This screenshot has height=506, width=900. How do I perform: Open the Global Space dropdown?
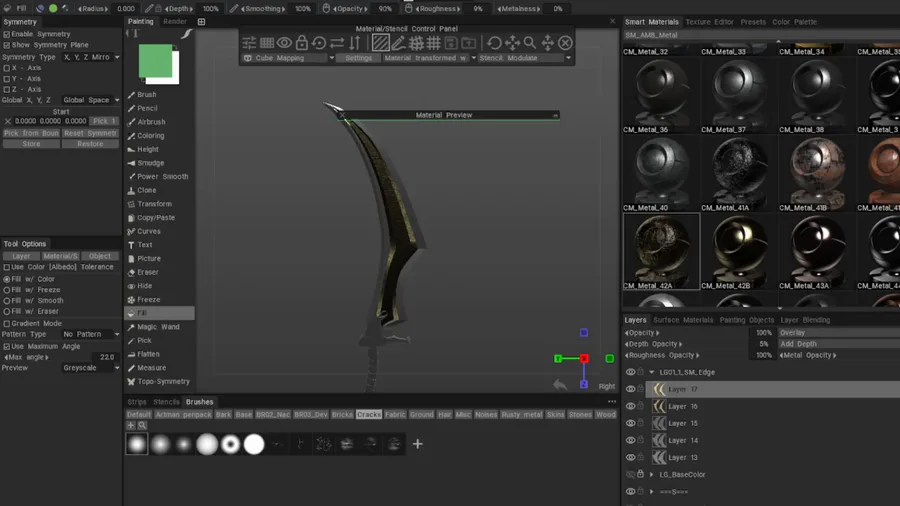(91, 100)
